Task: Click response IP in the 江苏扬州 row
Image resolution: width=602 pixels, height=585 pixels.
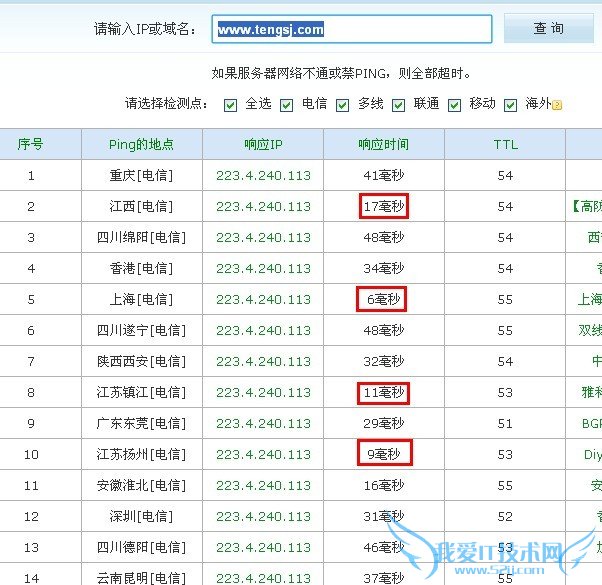Action: coord(263,454)
